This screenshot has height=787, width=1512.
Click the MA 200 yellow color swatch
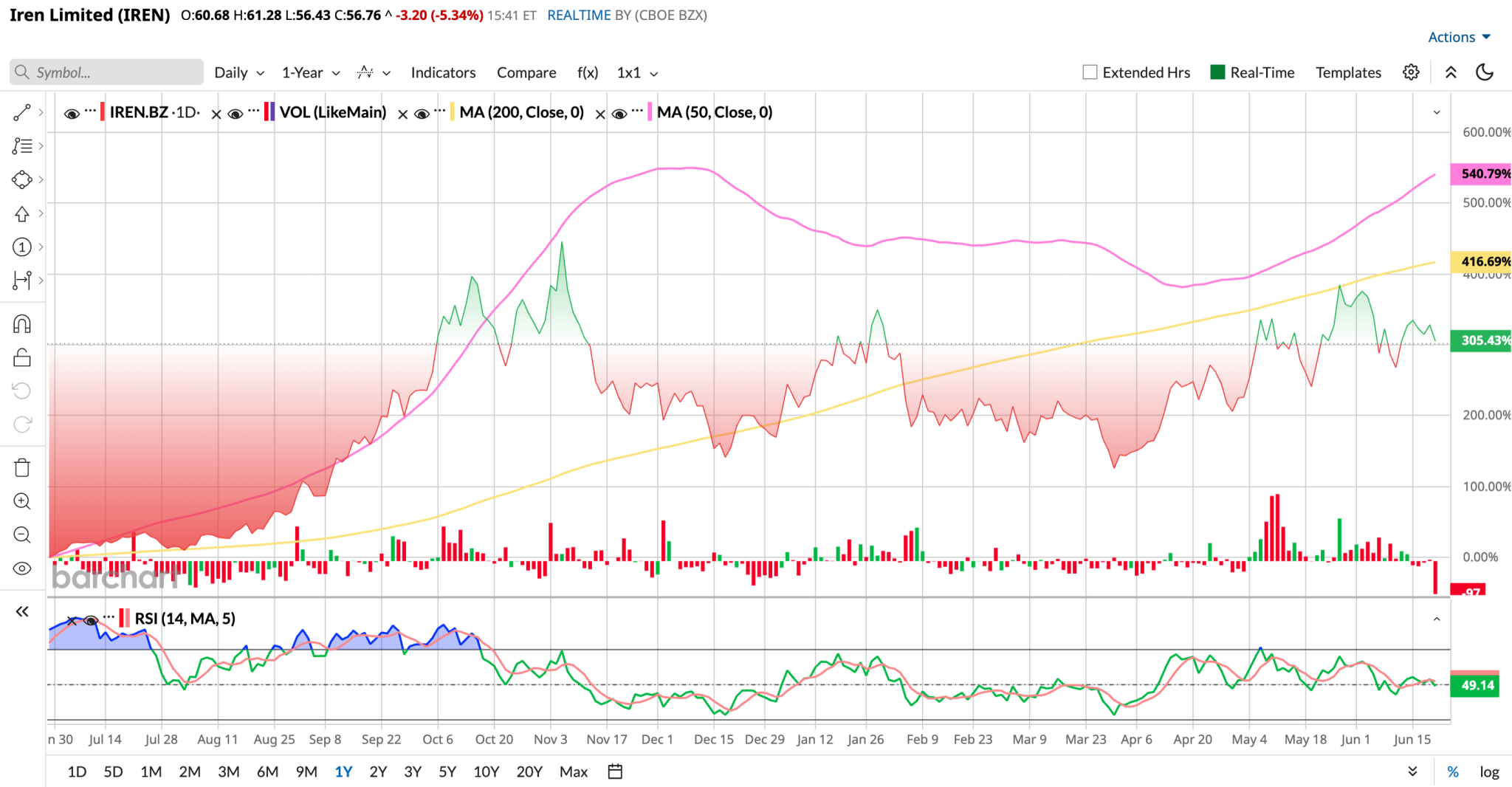pos(452,112)
